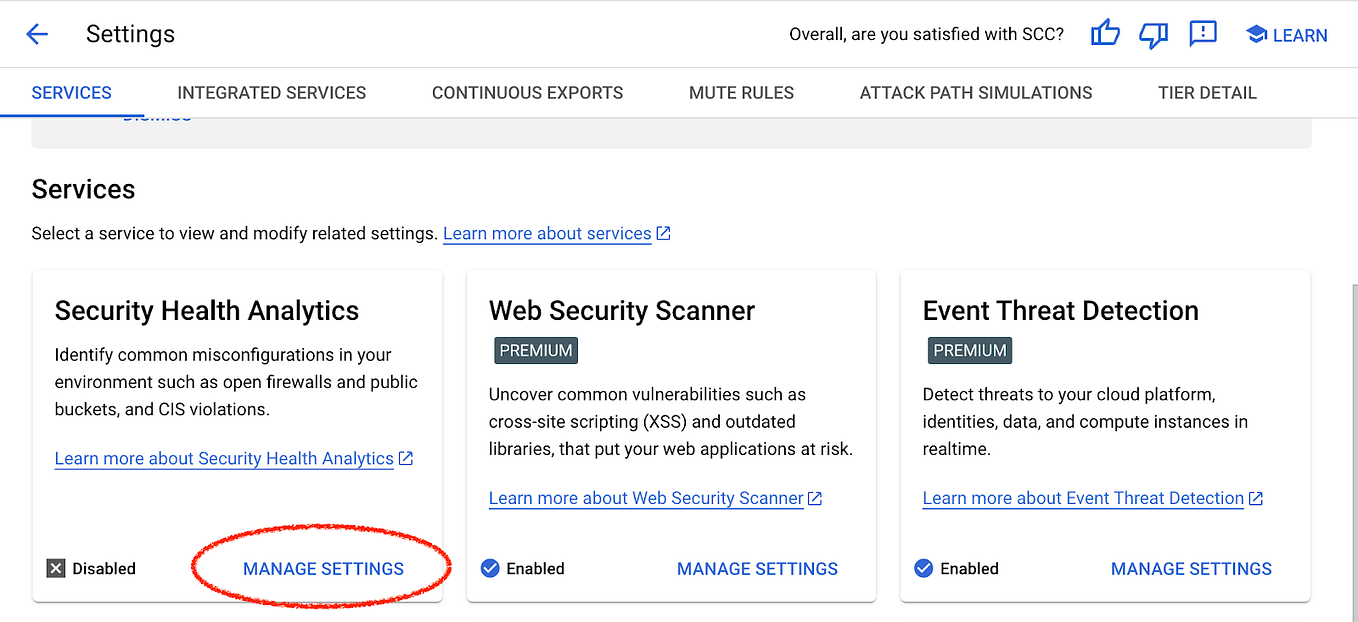Open the CONTINUOUS EXPORTS tab
The image size is (1358, 622).
(527, 92)
